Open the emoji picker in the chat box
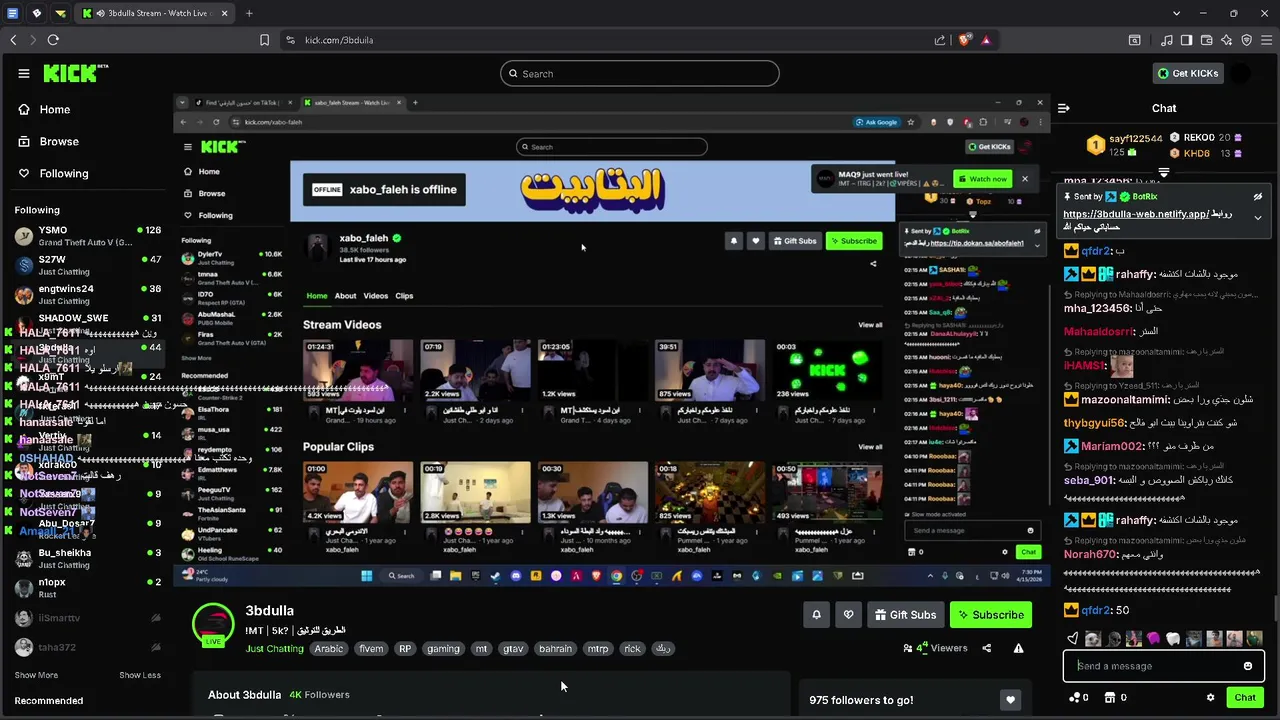1280x720 pixels. coord(1247,666)
